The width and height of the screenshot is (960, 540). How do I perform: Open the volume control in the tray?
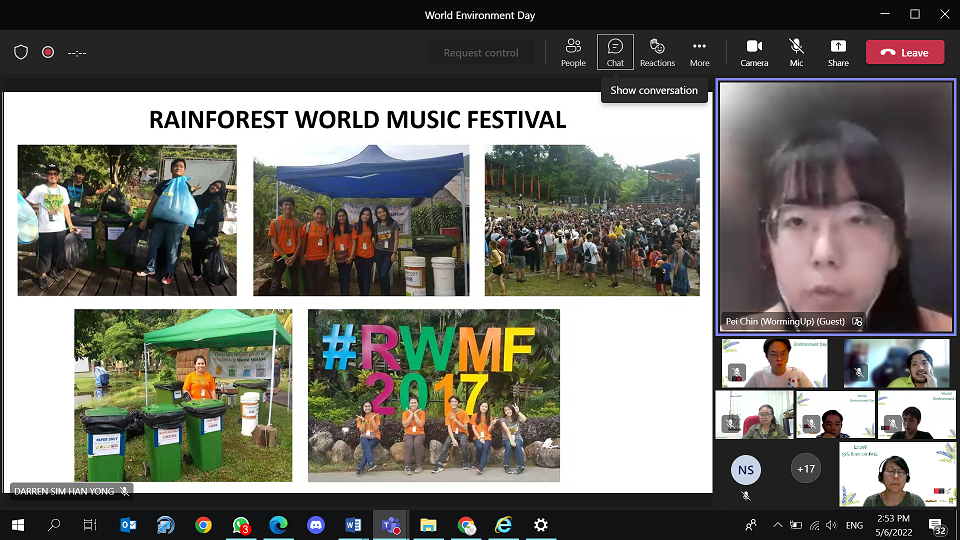point(831,525)
